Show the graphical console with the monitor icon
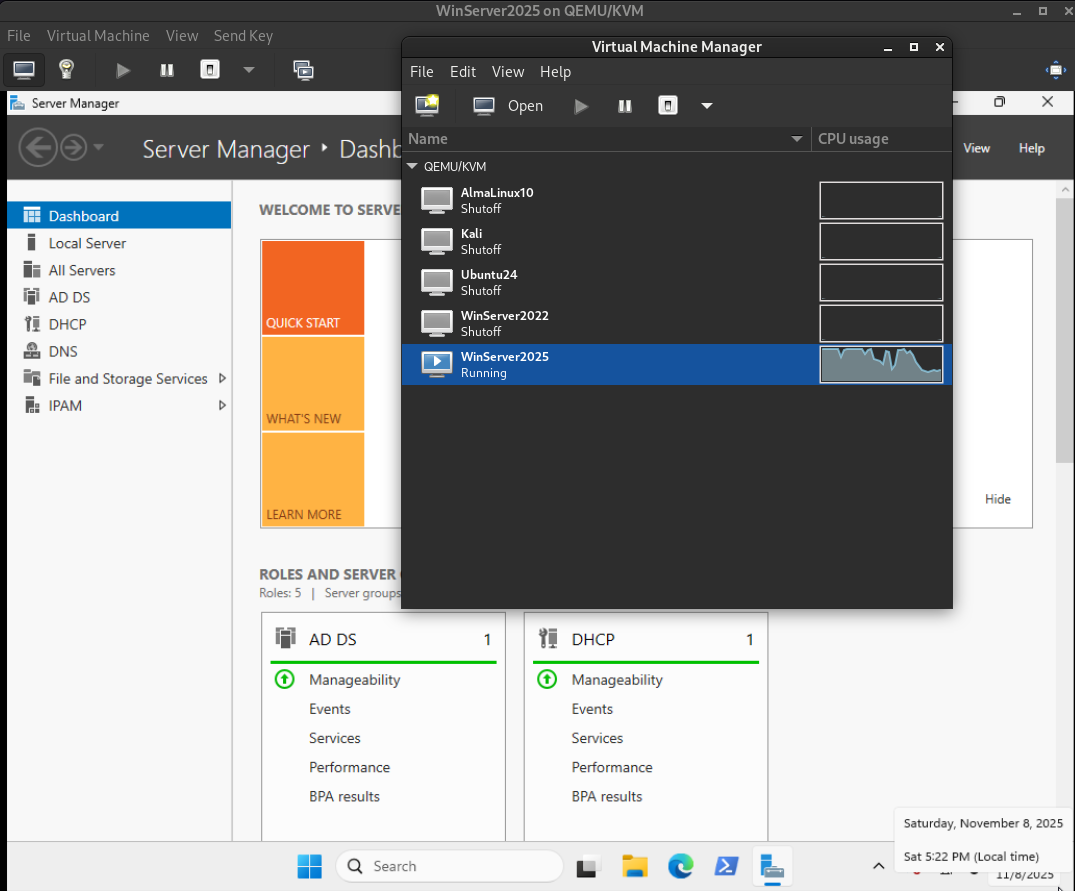The height and width of the screenshot is (891, 1075). tap(23, 70)
